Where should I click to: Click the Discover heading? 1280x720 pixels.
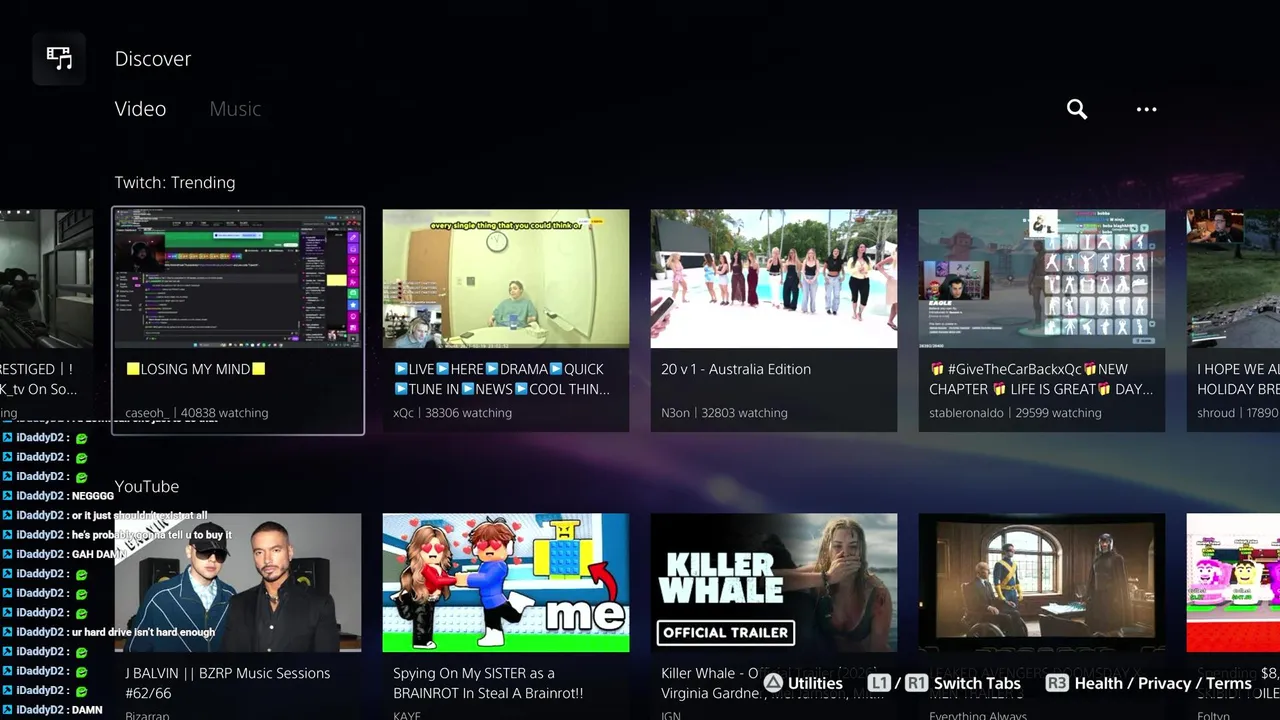[x=153, y=59]
